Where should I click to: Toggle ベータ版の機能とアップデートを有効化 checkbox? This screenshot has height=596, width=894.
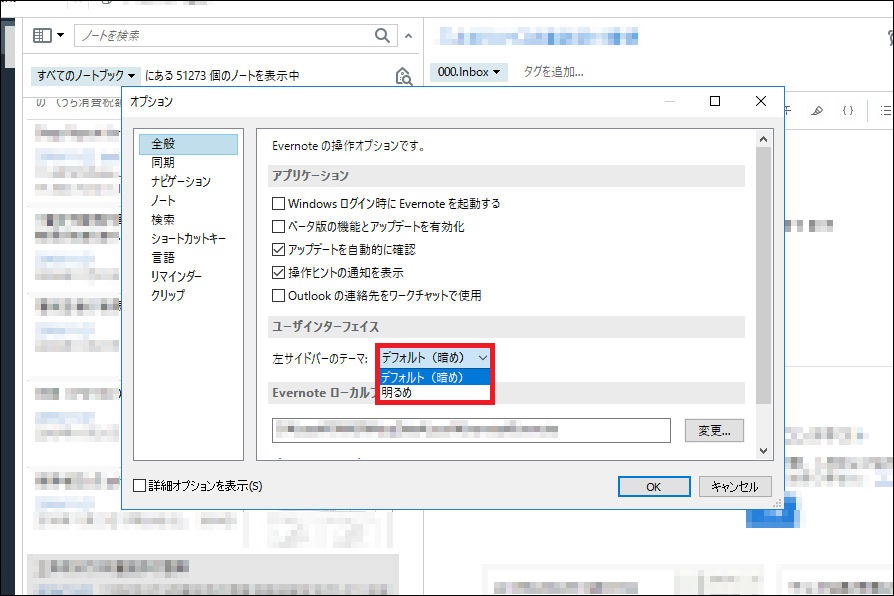tap(278, 226)
